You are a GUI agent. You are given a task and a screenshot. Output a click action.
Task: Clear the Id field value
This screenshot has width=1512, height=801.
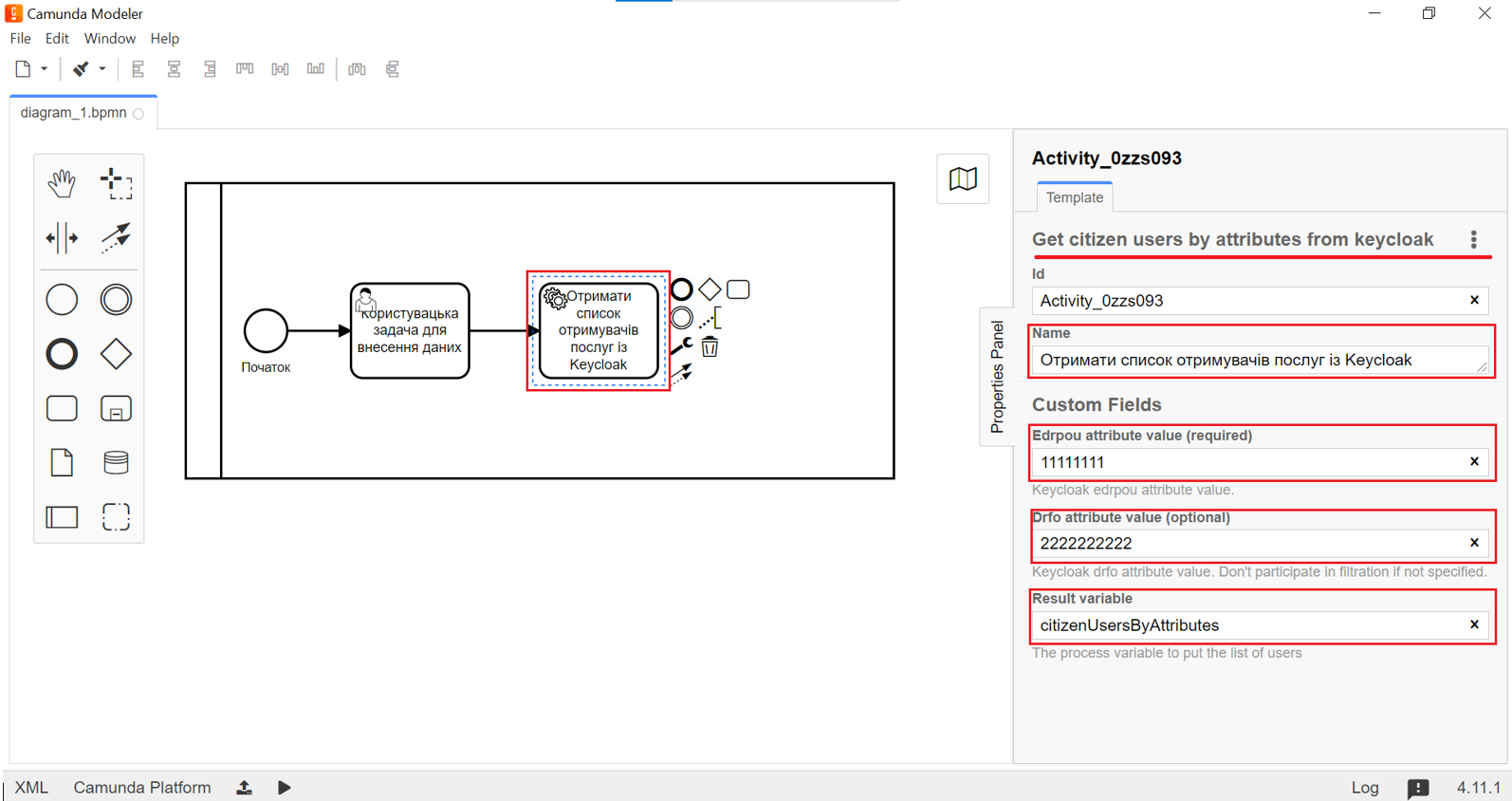click(x=1474, y=300)
